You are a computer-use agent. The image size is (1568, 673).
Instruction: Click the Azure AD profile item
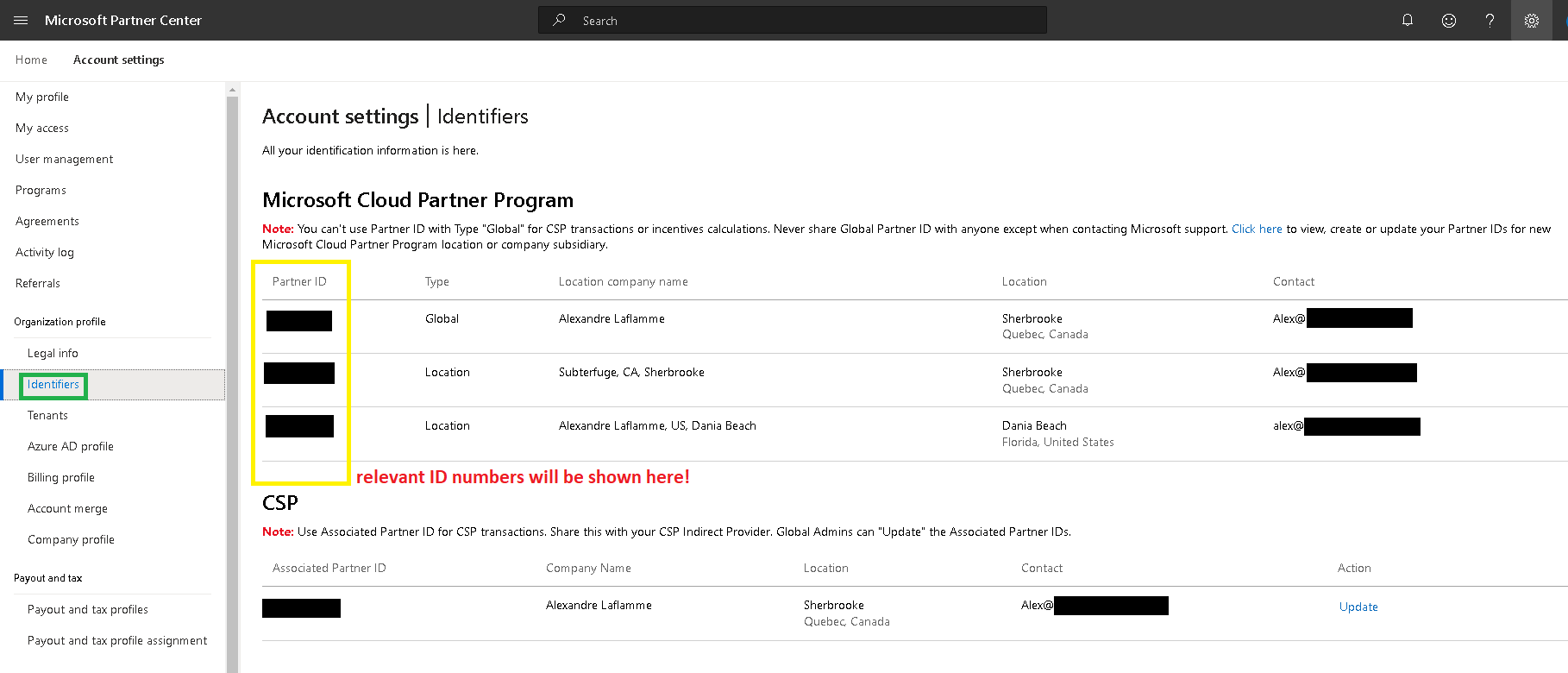coord(71,446)
